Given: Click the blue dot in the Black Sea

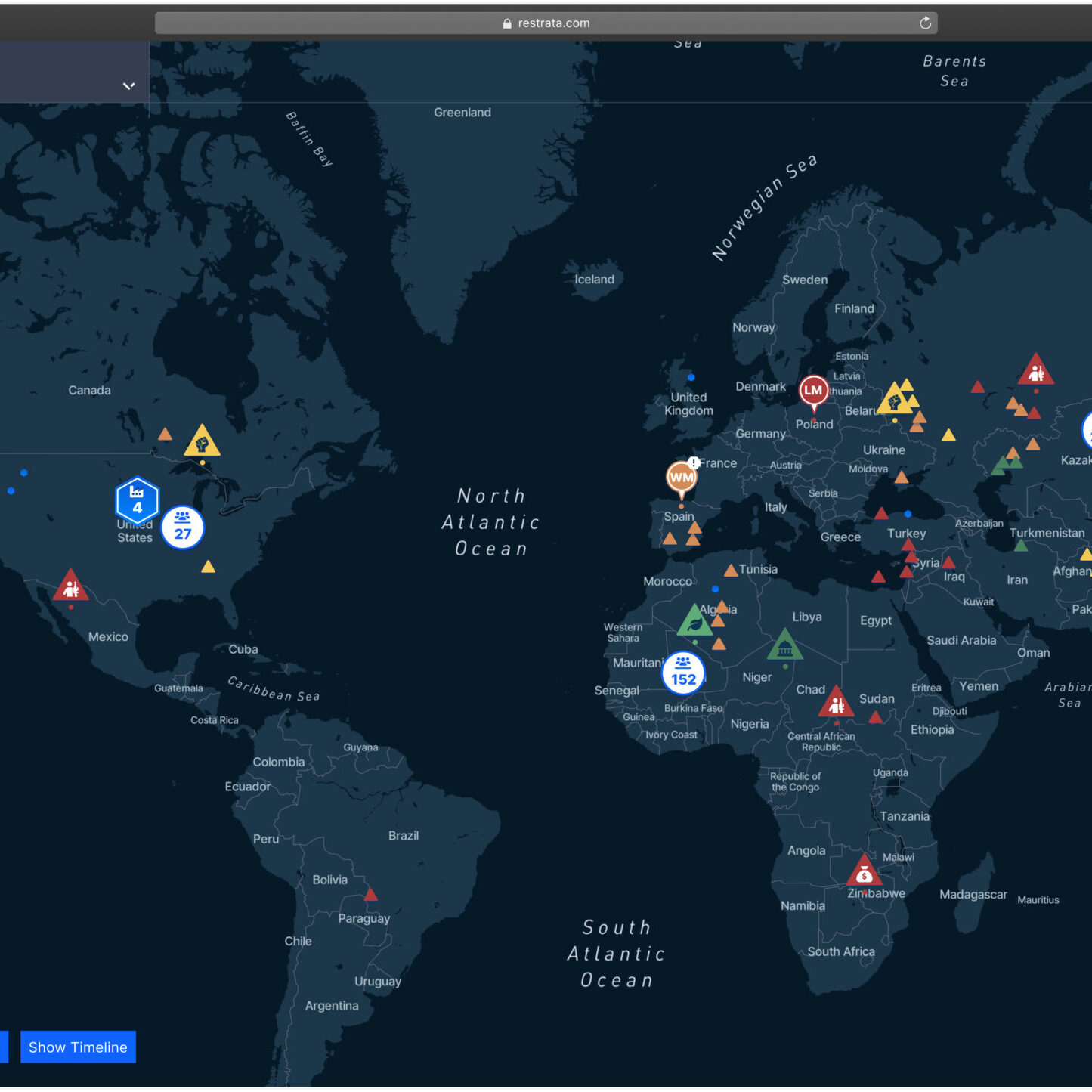Looking at the screenshot, I should point(908,514).
